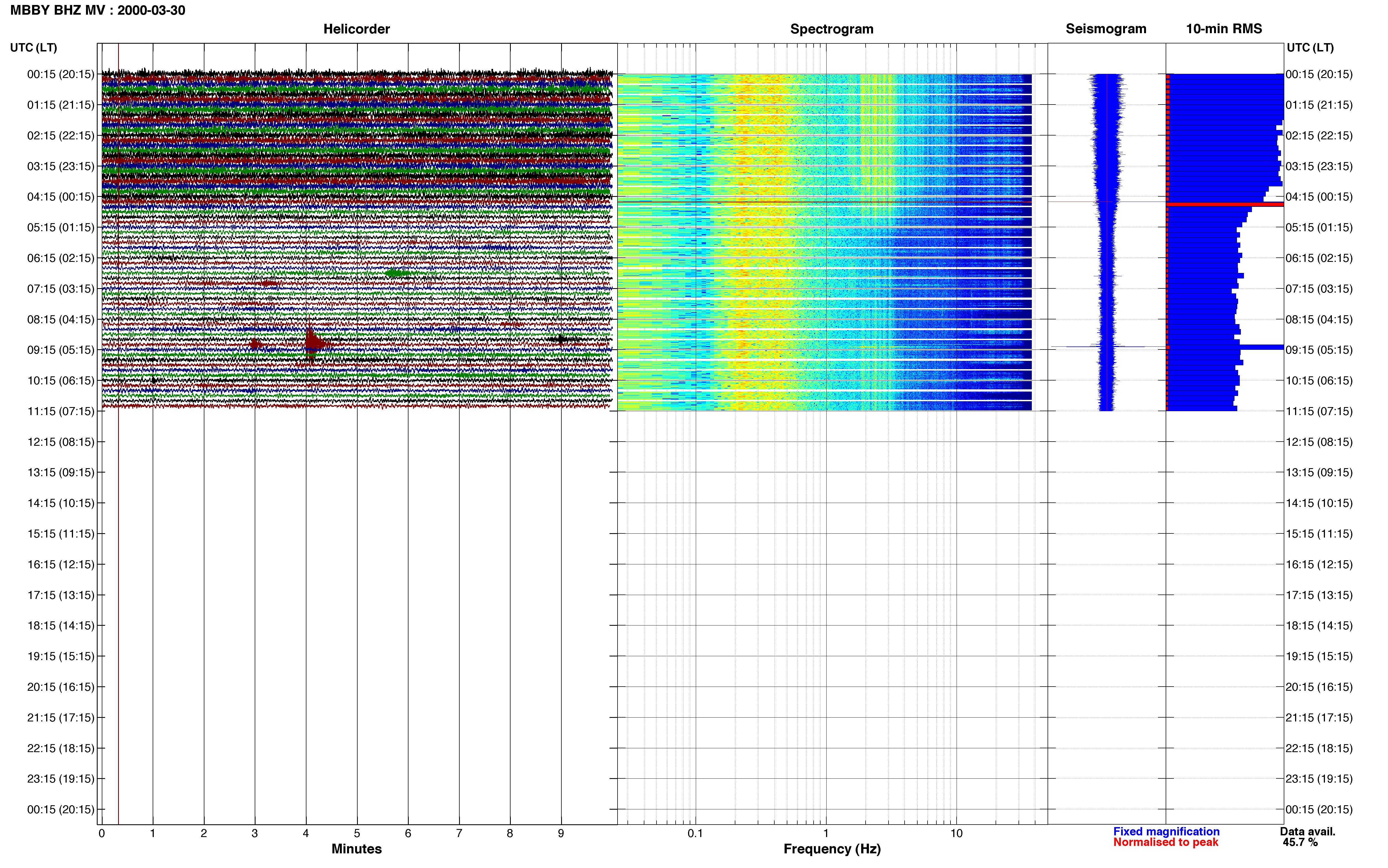The image size is (1388, 868).
Task: Click the '10' frequency tick label
Action: (x=956, y=833)
